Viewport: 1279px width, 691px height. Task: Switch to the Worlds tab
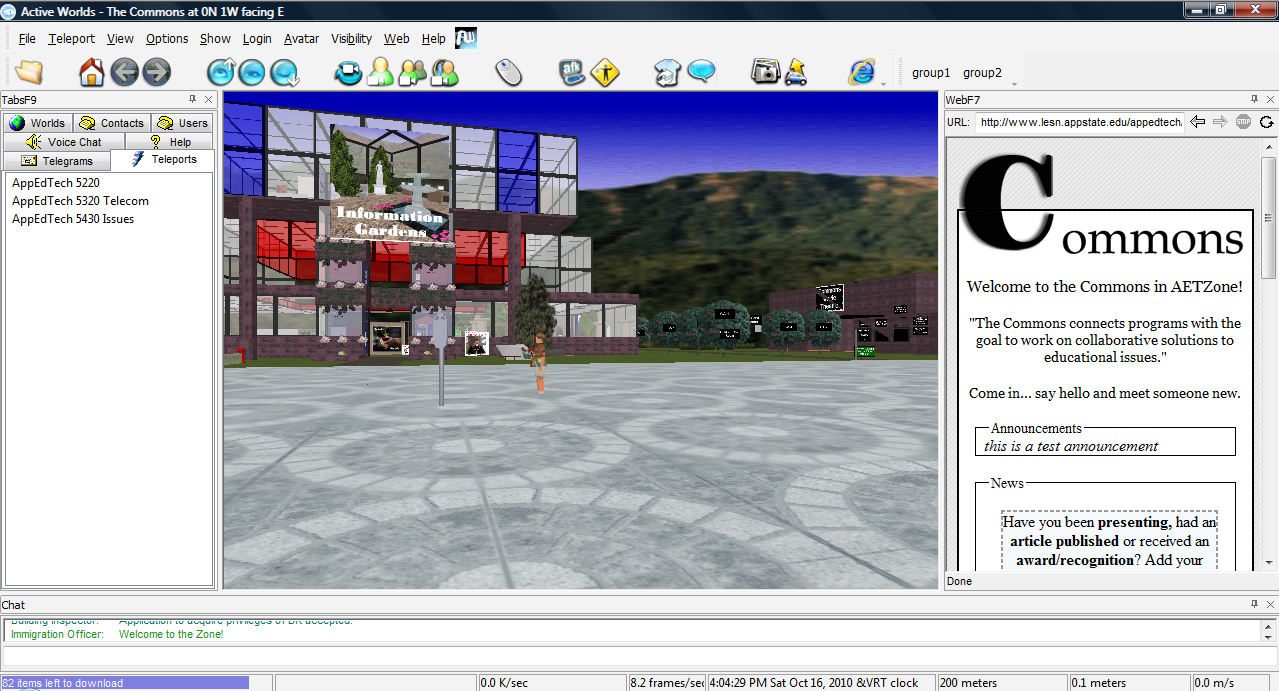click(x=38, y=123)
